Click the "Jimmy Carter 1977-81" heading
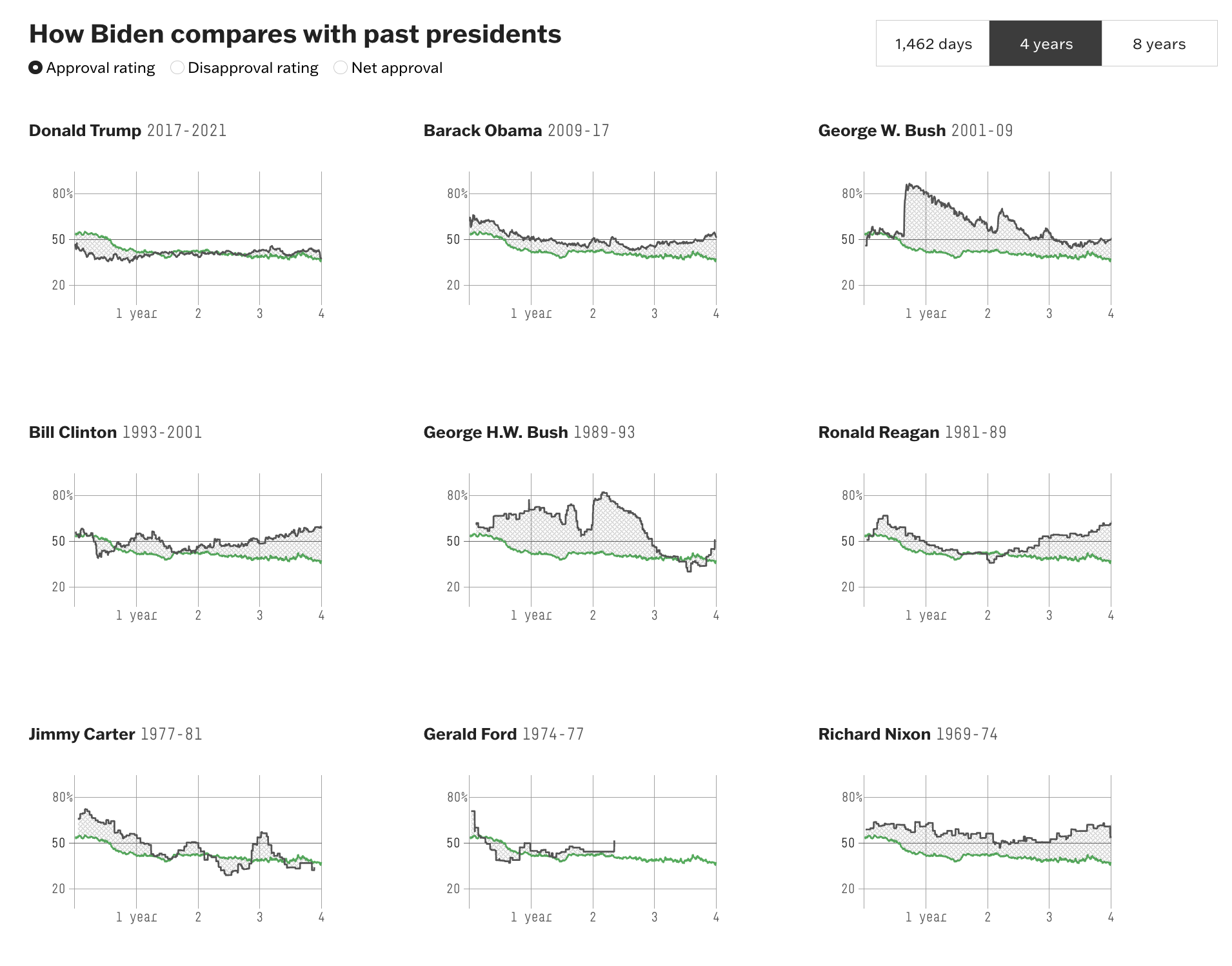The width and height of the screenshot is (1232, 966). (x=115, y=734)
